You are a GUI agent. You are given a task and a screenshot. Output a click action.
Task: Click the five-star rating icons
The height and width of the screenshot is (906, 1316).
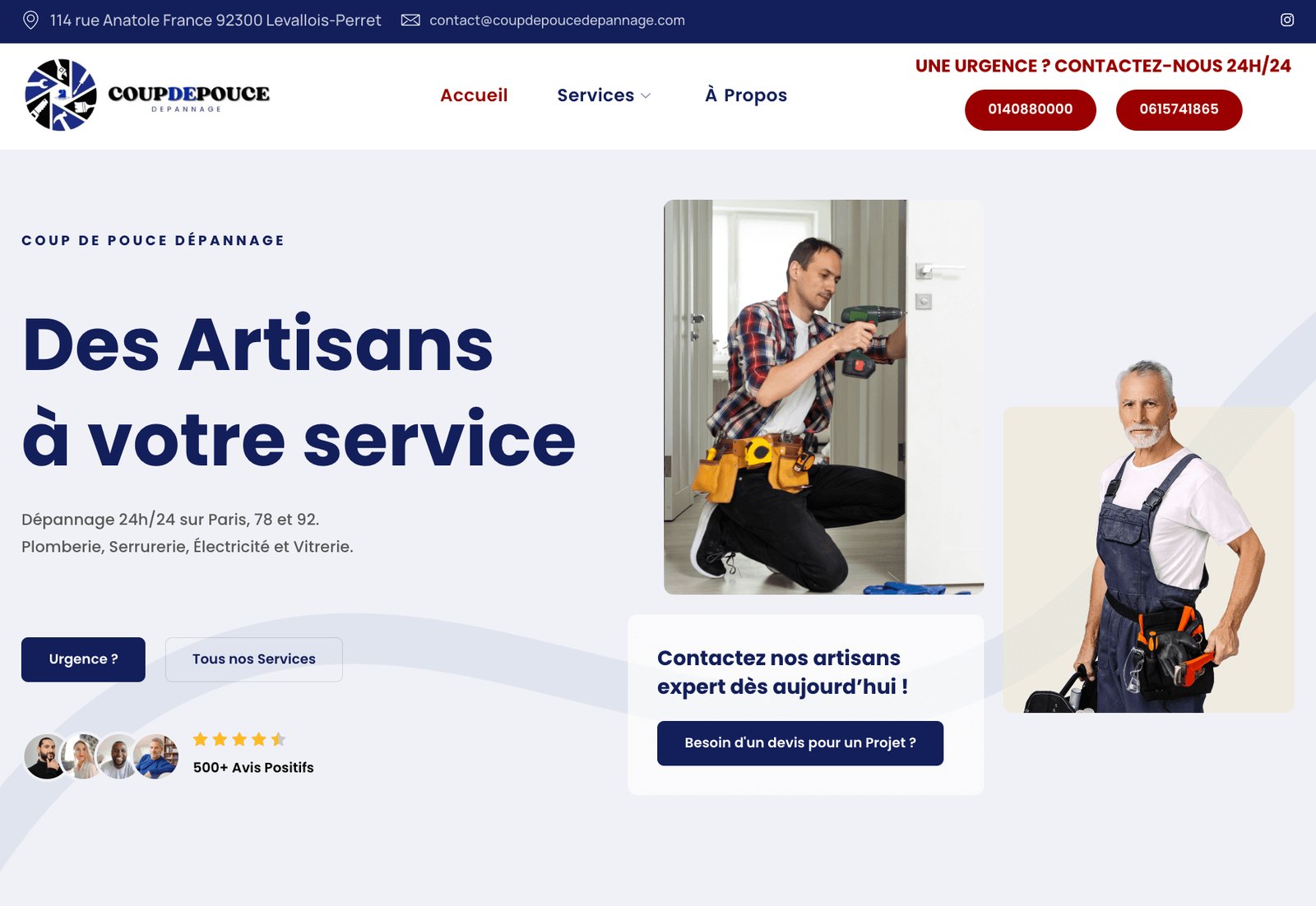239,739
